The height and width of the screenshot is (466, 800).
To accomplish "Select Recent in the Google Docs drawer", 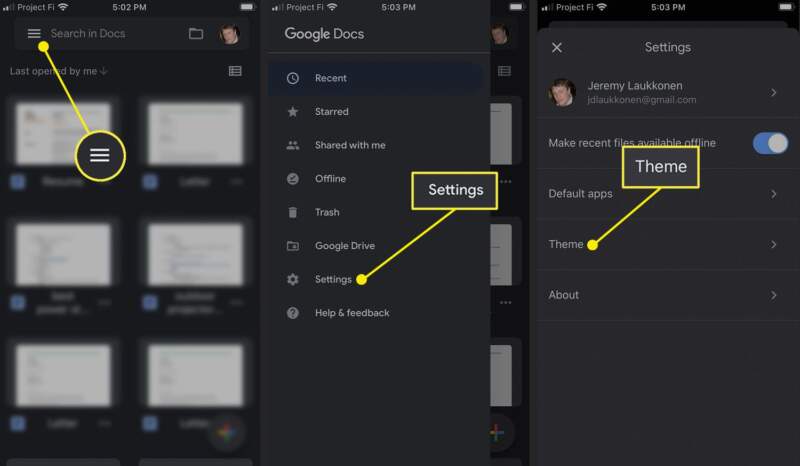I will tap(377, 78).
